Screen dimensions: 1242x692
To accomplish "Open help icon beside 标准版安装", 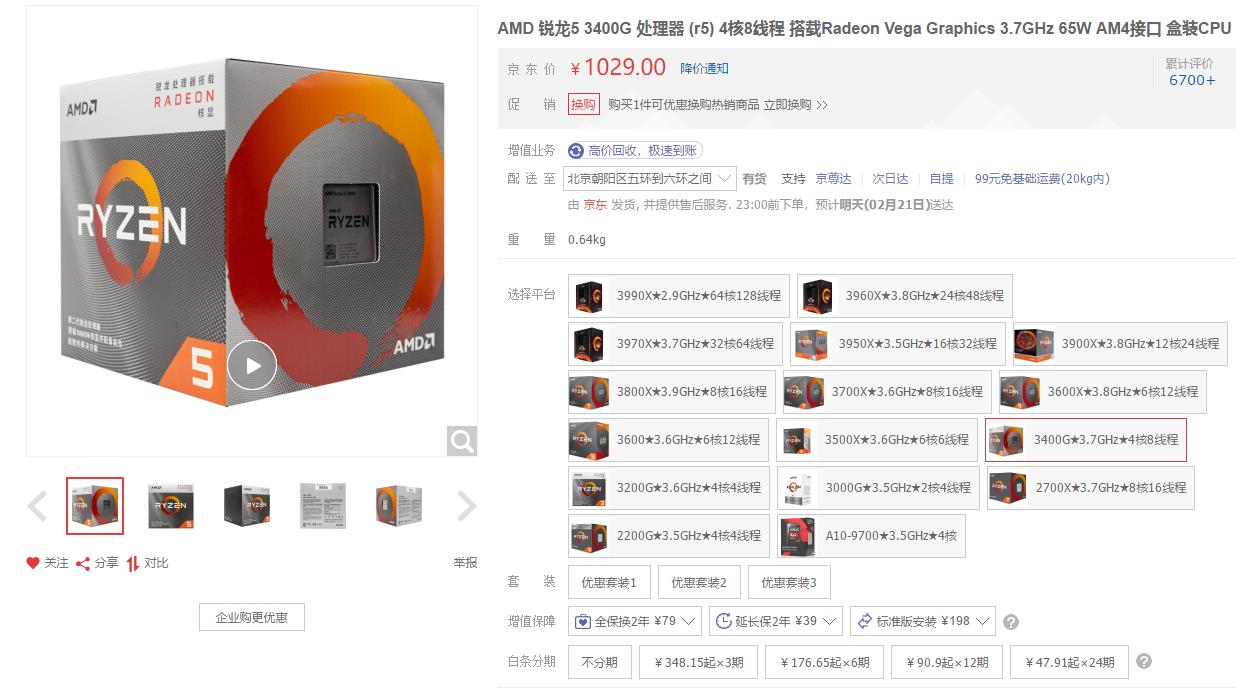I will point(1010,622).
